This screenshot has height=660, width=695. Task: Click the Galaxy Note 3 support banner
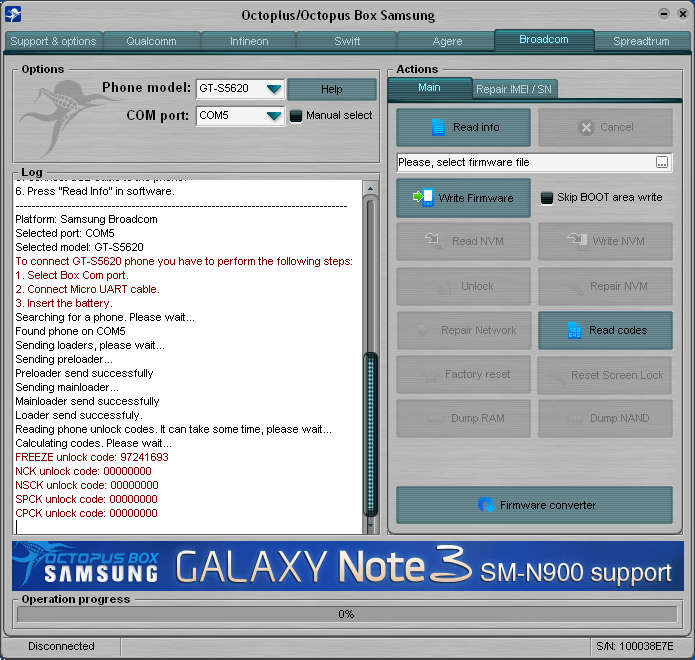point(347,565)
